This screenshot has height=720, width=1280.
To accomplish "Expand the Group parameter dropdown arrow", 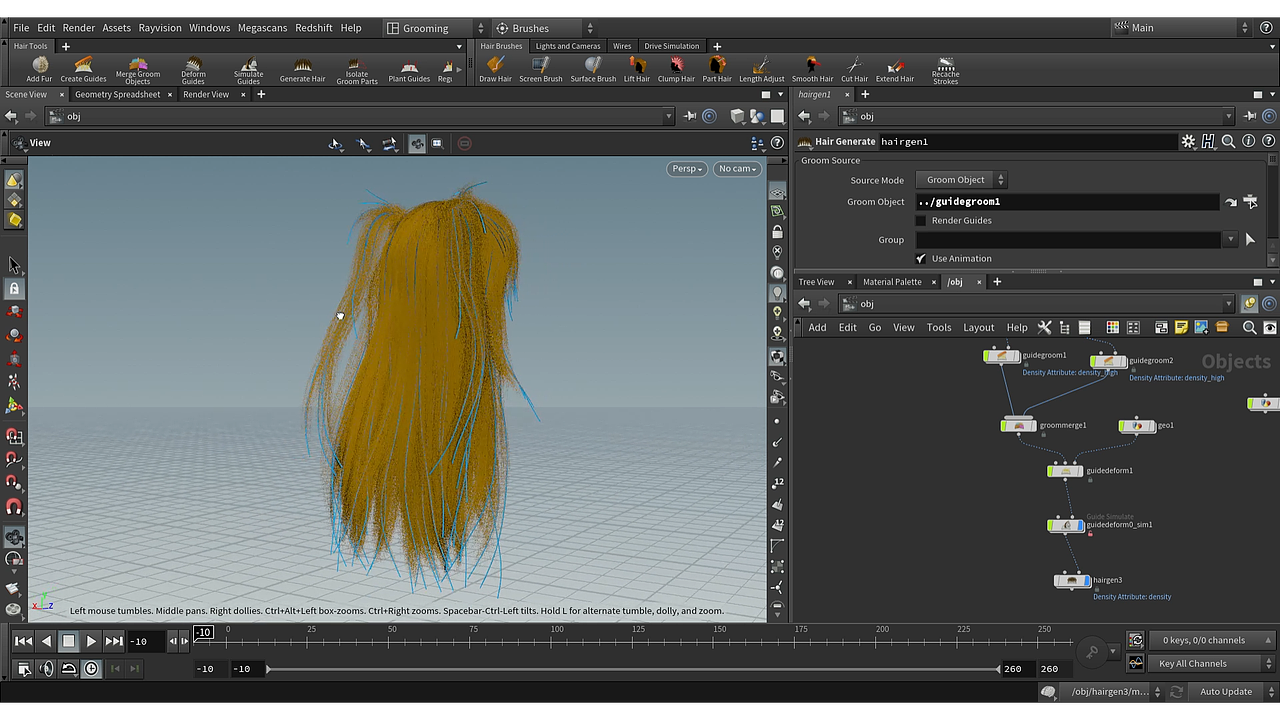I will (x=1230, y=240).
